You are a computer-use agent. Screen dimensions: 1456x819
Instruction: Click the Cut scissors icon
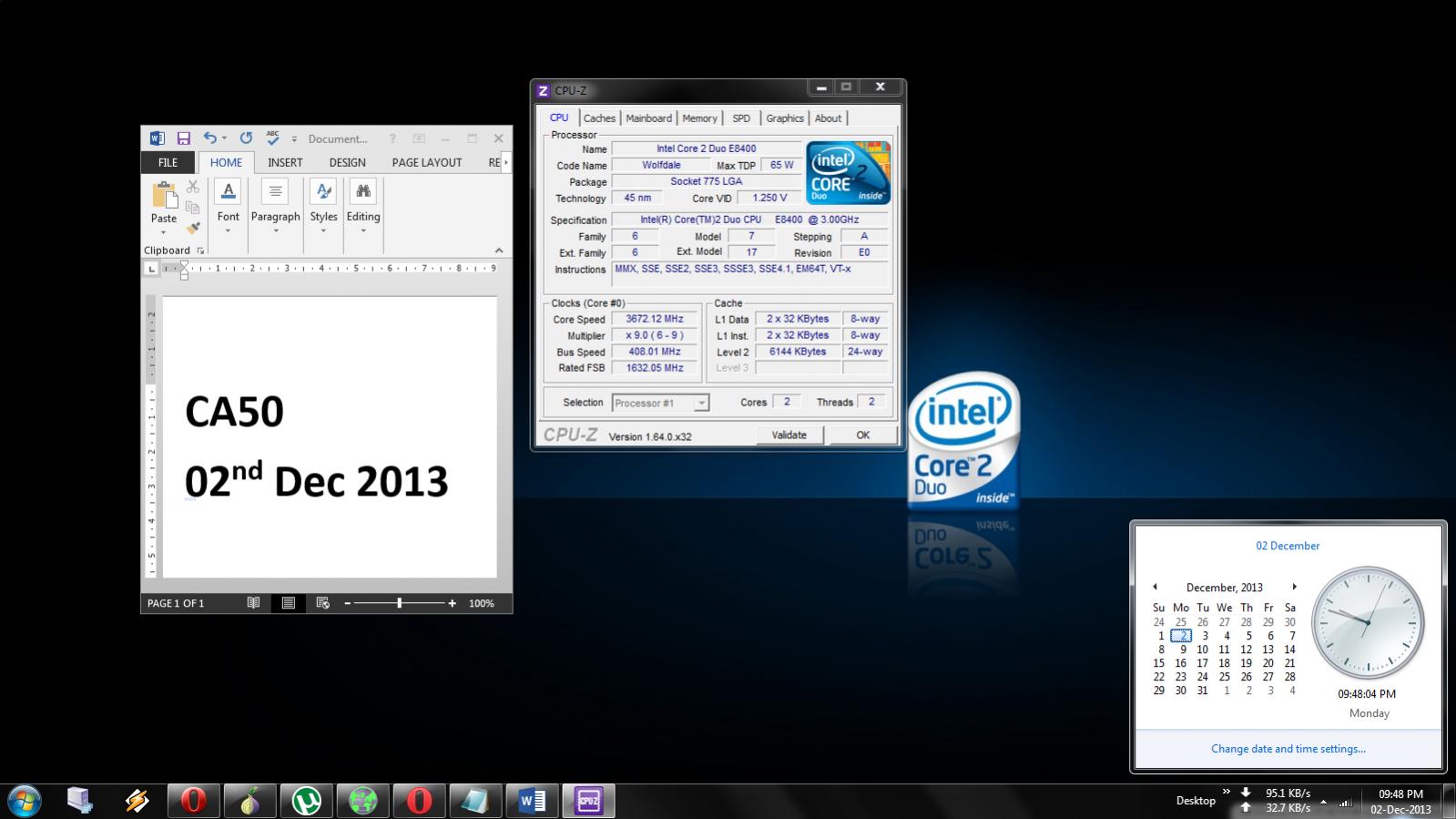click(x=193, y=187)
